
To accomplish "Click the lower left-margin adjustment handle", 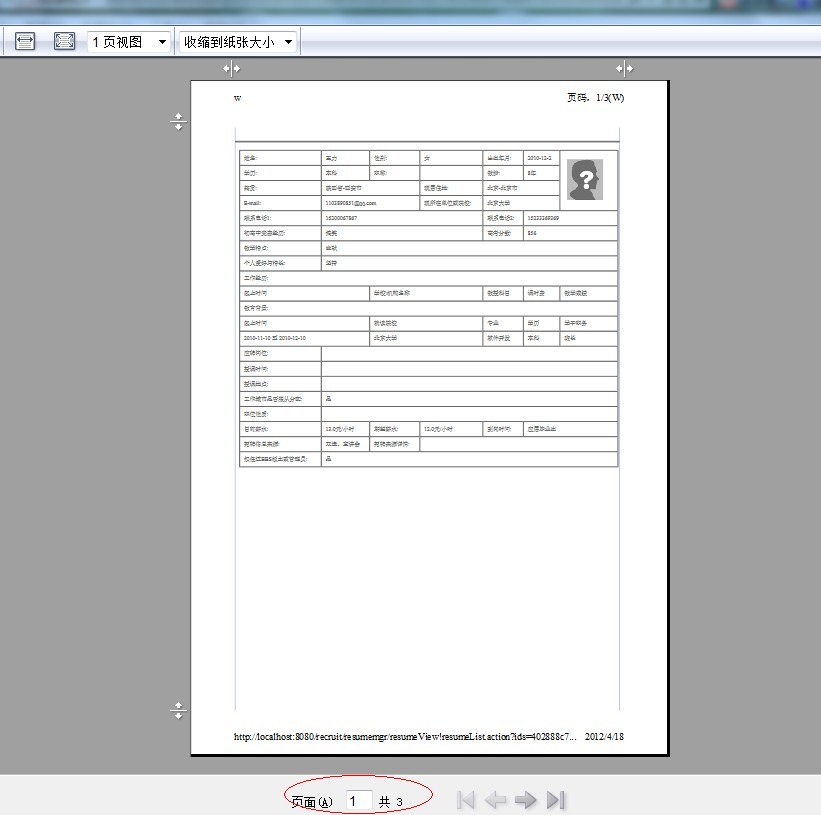I will pos(178,711).
